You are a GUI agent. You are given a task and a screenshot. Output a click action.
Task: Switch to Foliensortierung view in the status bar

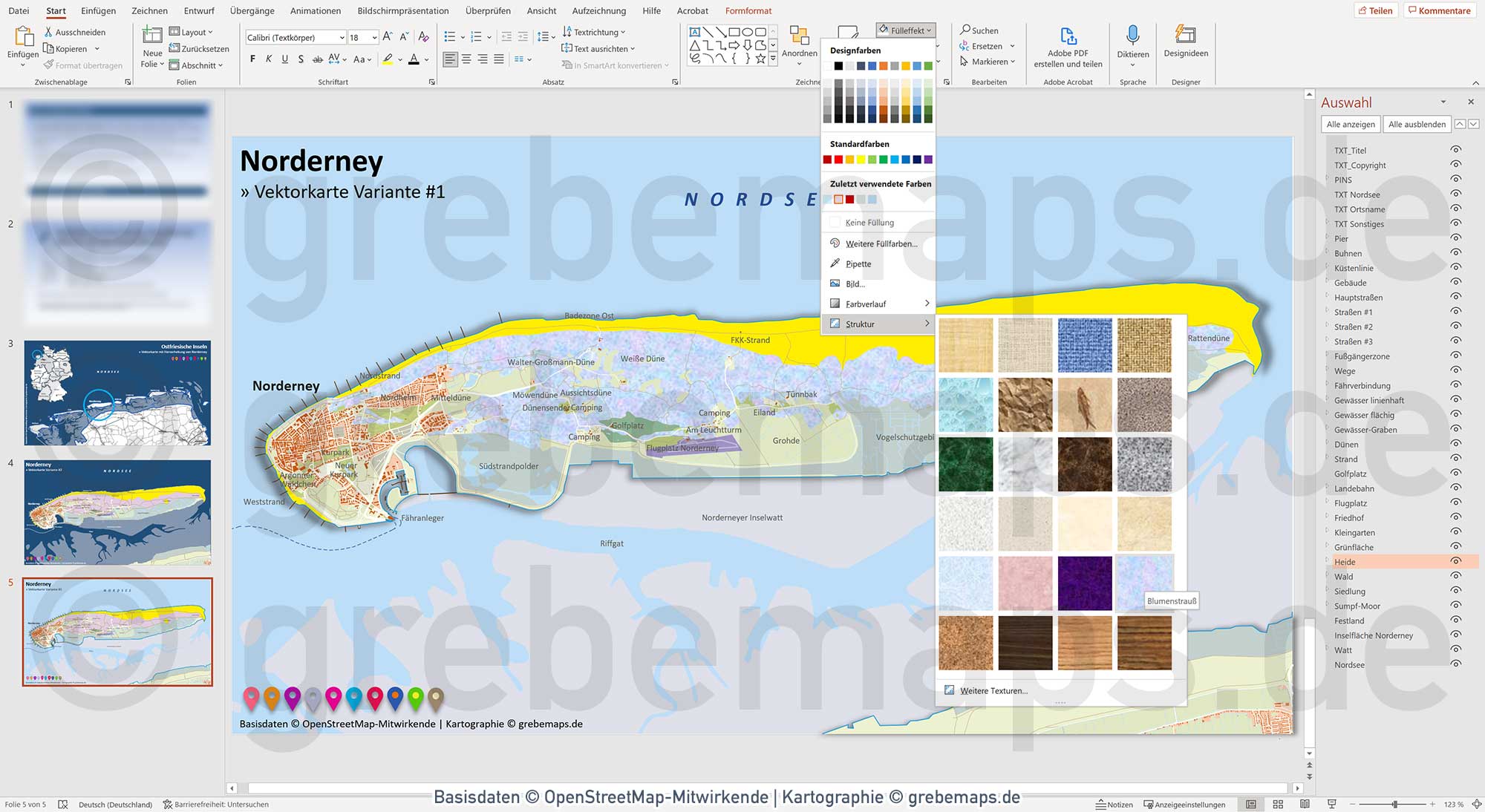1278,804
